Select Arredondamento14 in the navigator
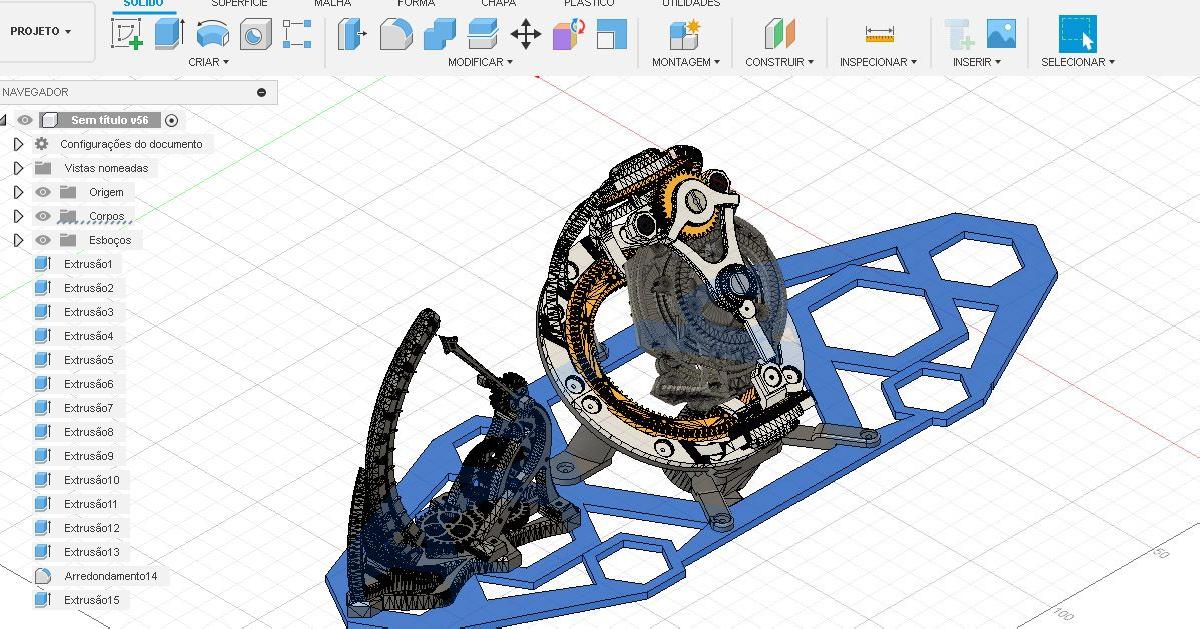 110,576
